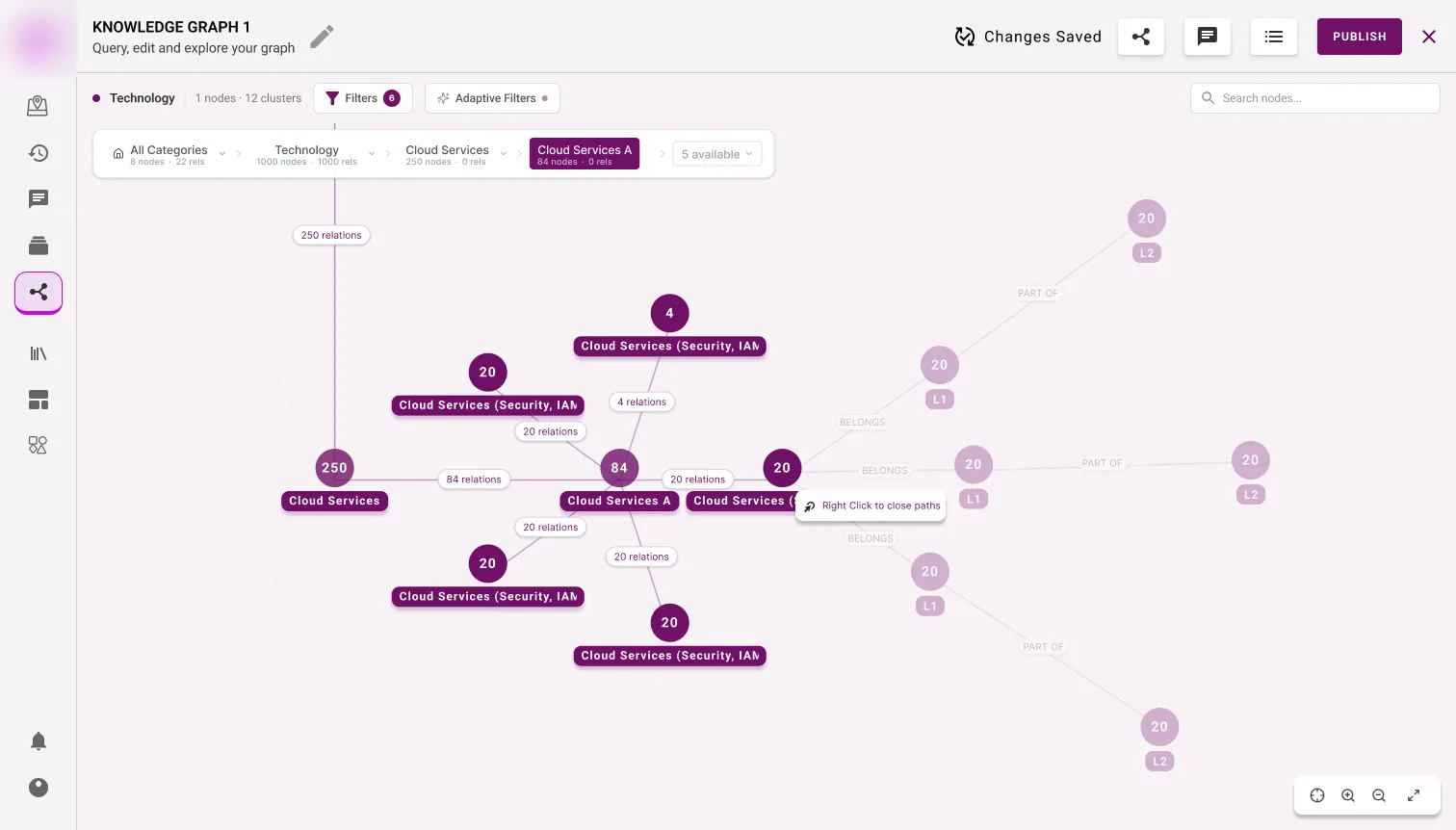Click the Changes Saved status
Screen dimensions: 1456x830
point(1028,37)
